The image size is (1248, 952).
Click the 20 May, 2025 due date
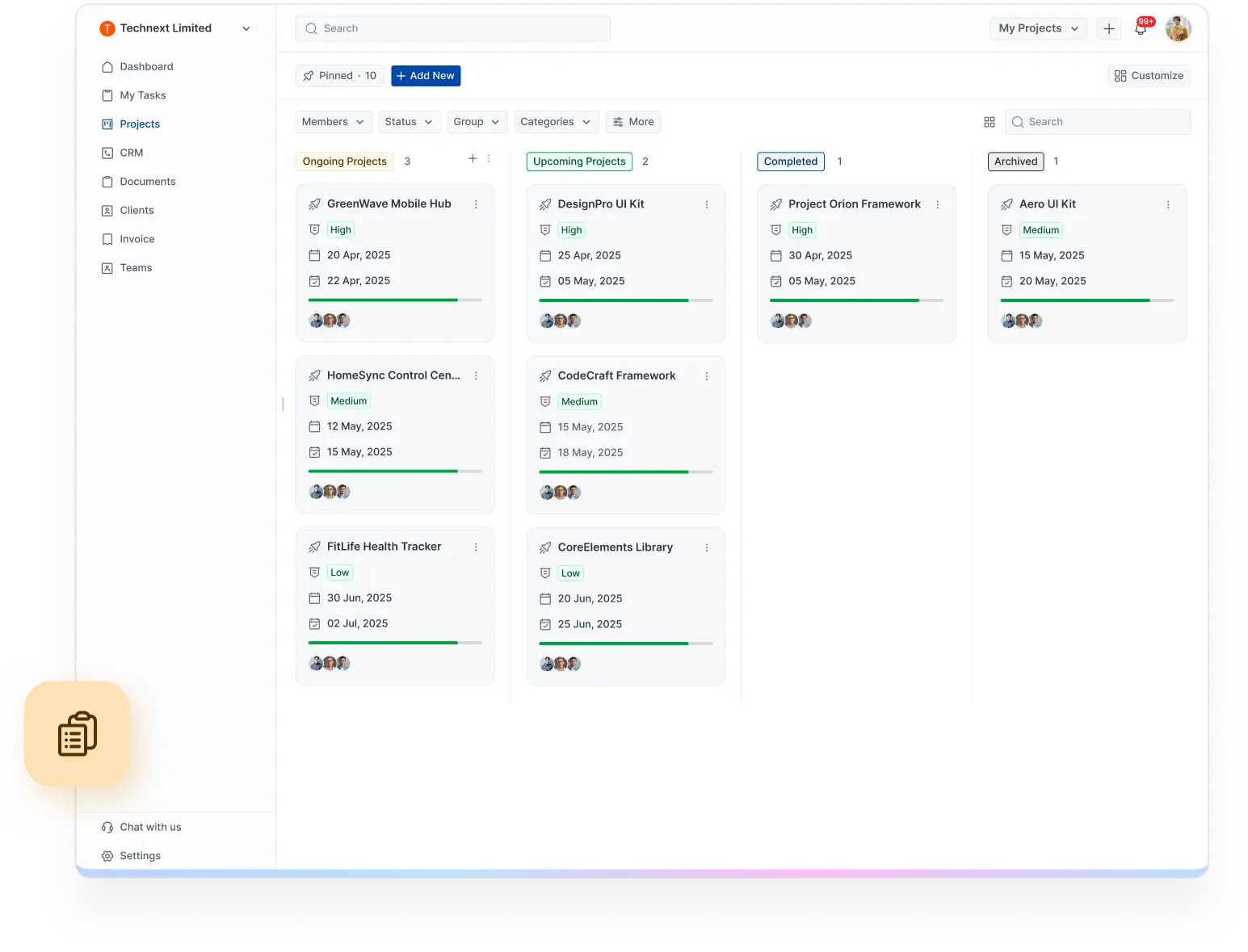click(x=1053, y=281)
